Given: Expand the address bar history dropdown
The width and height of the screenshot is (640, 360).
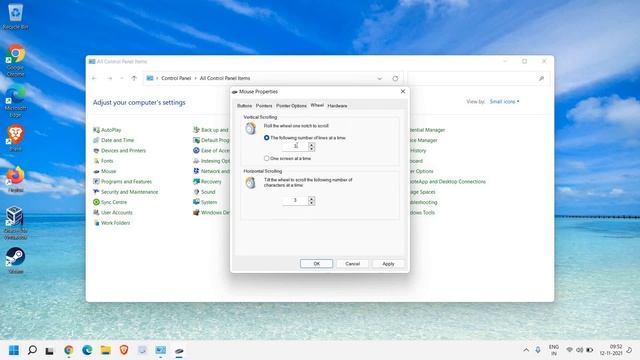Looking at the screenshot, I should (x=380, y=78).
